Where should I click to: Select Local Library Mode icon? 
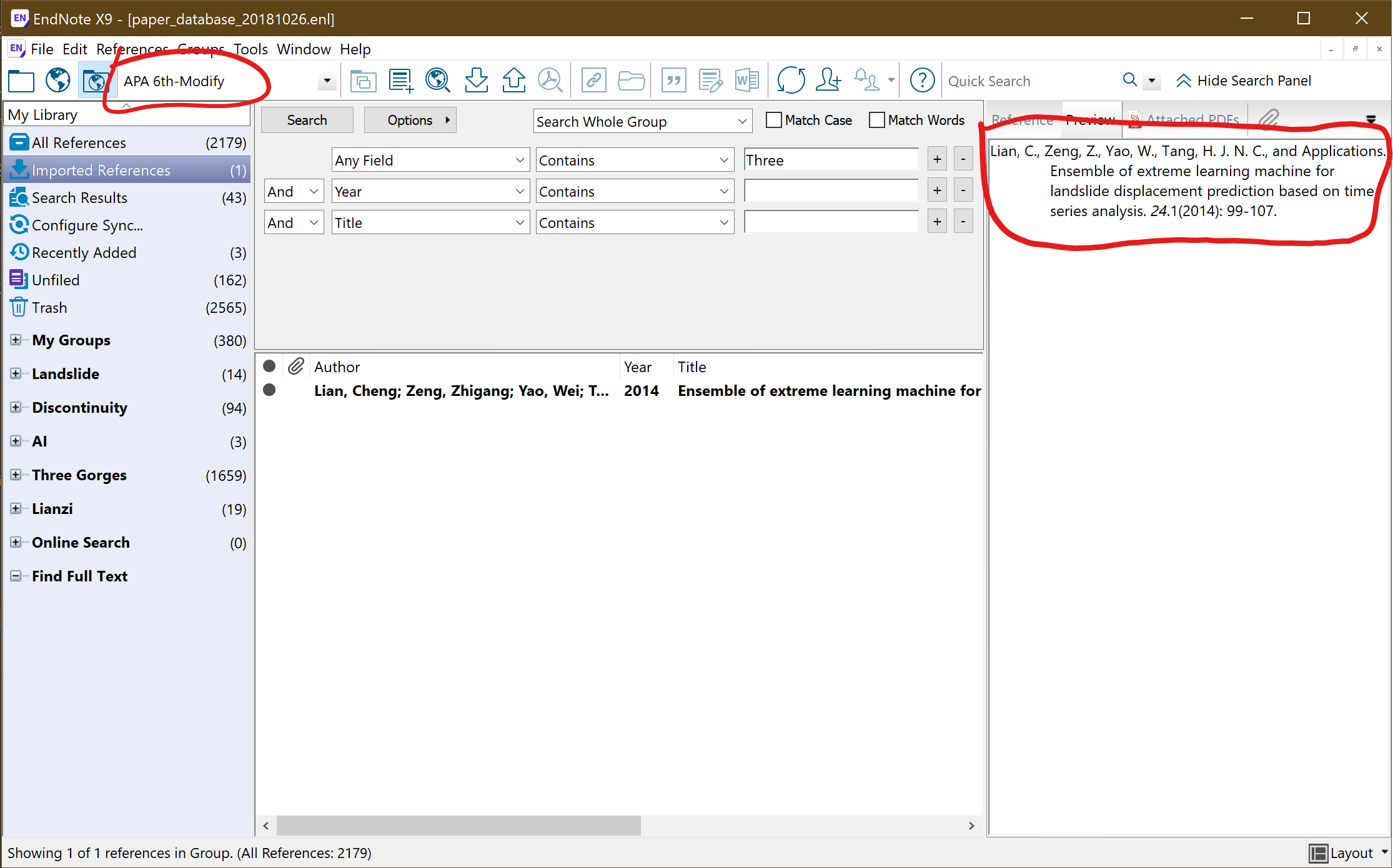[21, 81]
